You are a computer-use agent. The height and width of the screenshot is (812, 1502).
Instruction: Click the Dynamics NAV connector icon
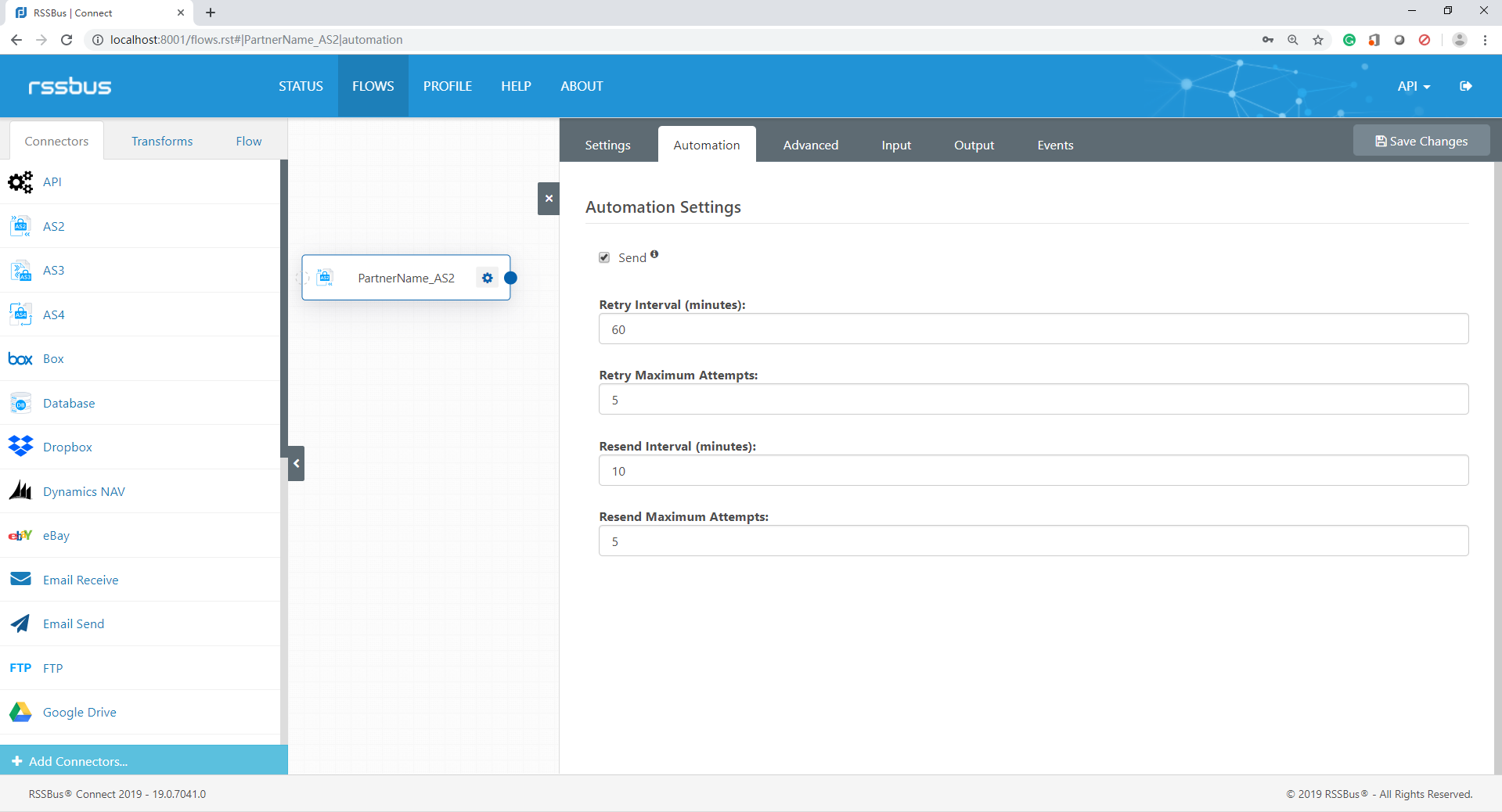[x=20, y=491]
